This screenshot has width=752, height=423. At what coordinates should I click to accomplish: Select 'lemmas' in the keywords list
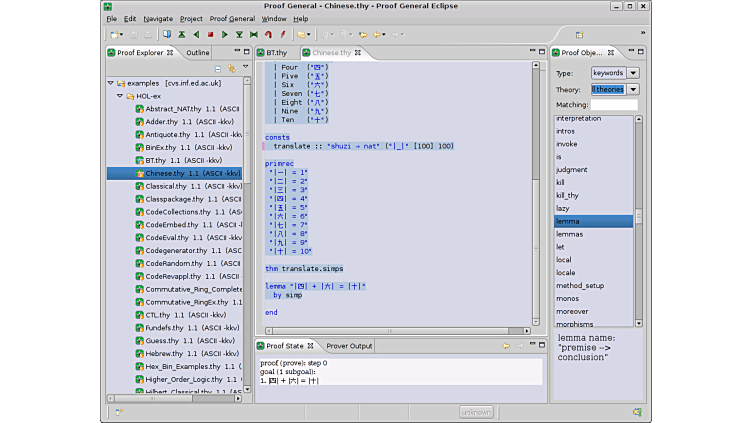tap(569, 234)
